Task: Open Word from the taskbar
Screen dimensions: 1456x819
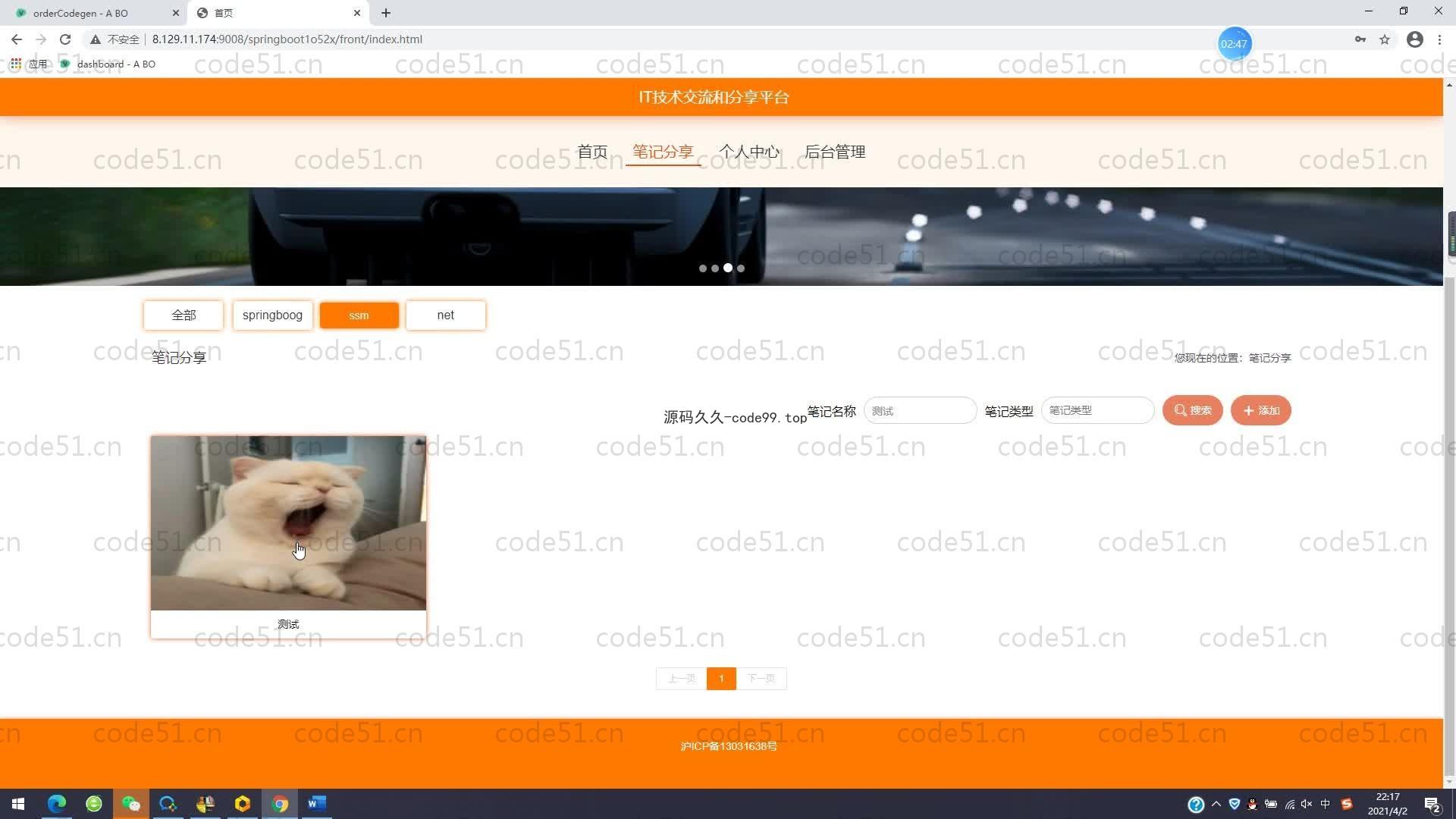Action: [316, 804]
